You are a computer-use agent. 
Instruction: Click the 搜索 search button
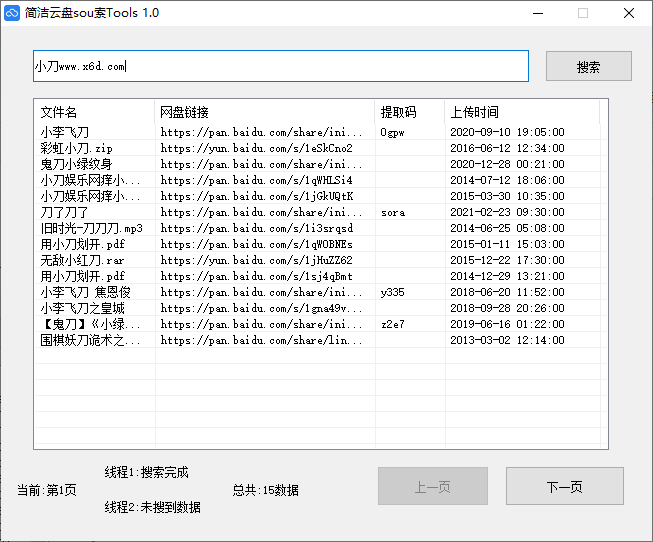pos(588,67)
